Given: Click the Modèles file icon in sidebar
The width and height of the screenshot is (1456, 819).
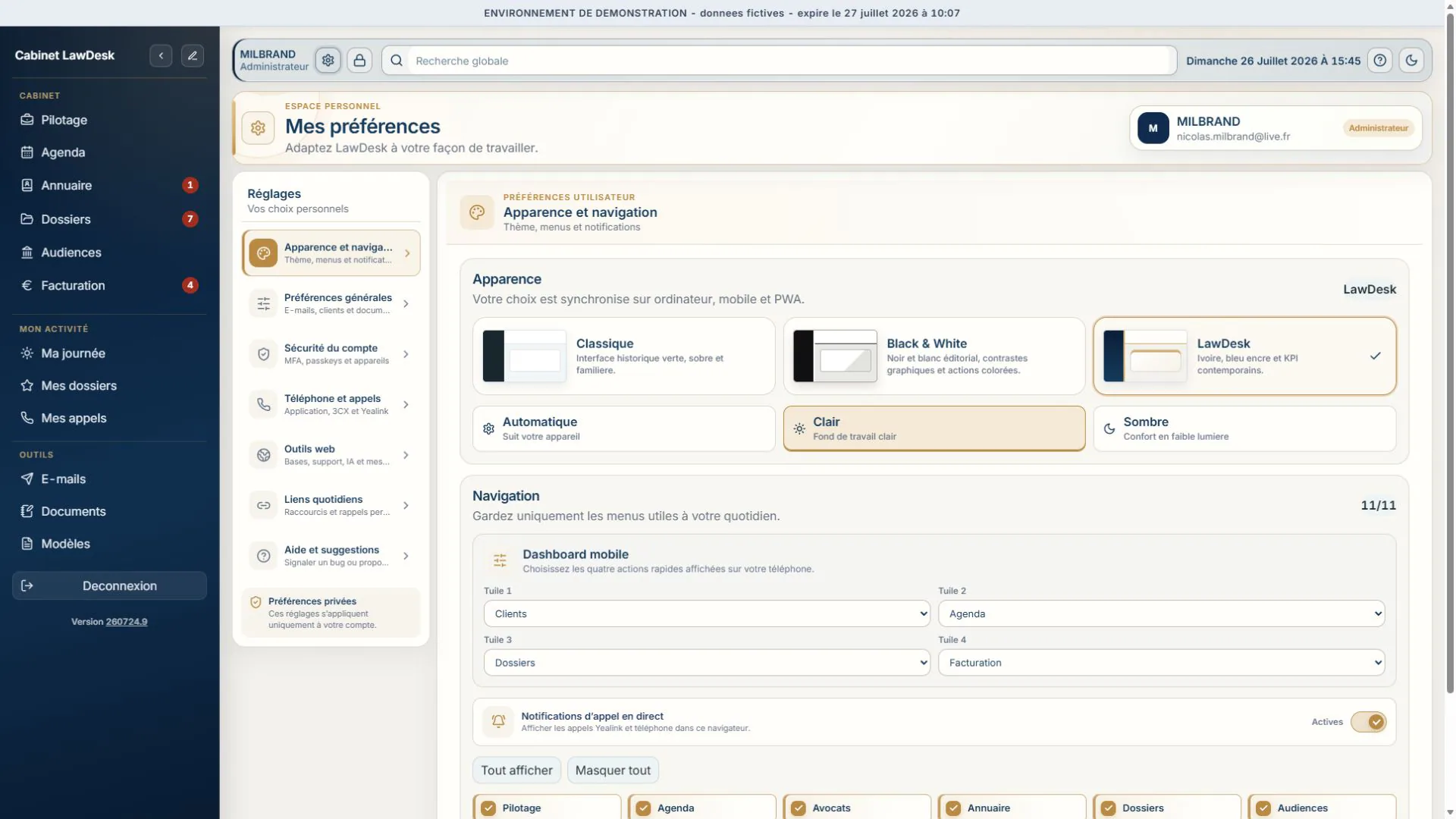Looking at the screenshot, I should click(x=27, y=544).
